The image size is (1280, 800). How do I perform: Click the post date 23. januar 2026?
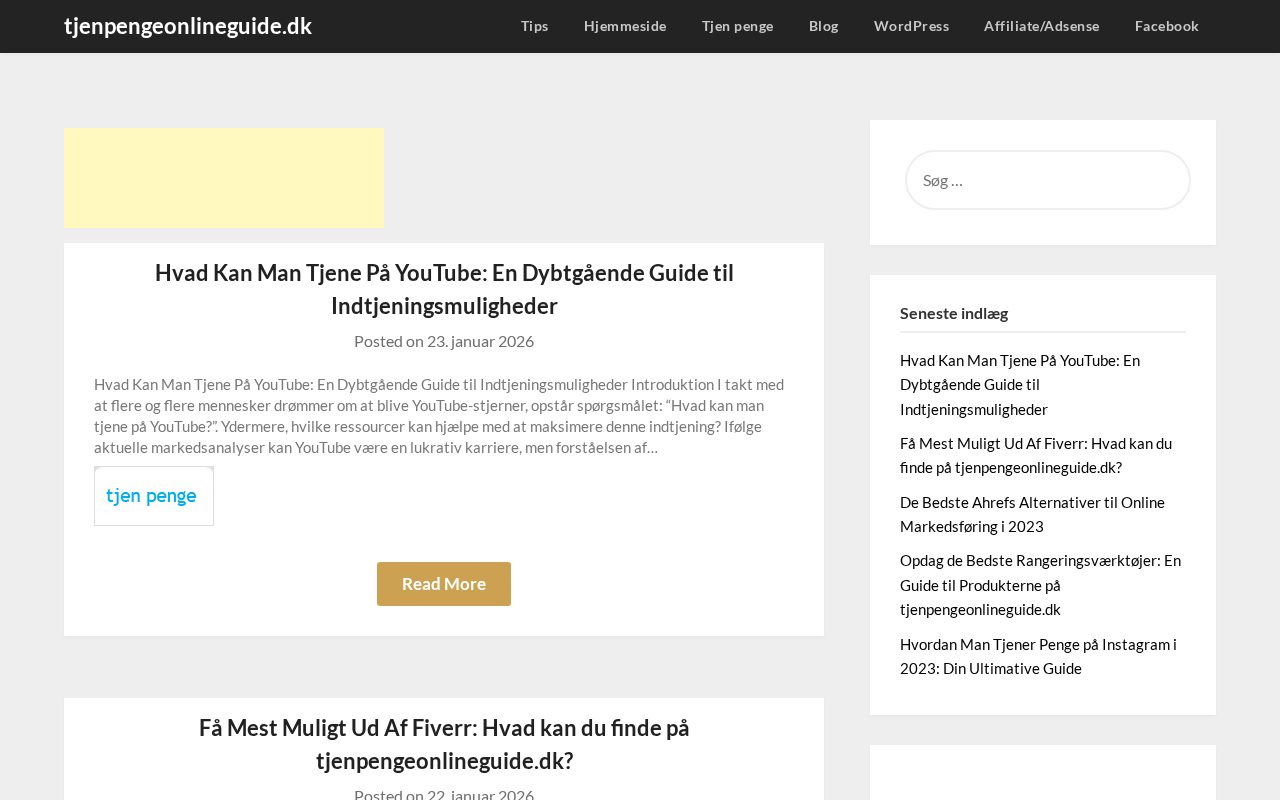(480, 341)
